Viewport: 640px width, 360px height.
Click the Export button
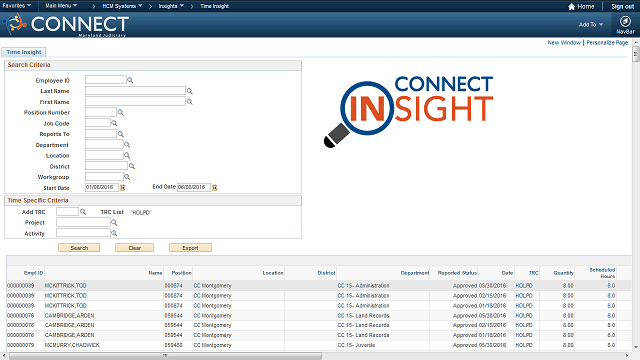(190, 248)
